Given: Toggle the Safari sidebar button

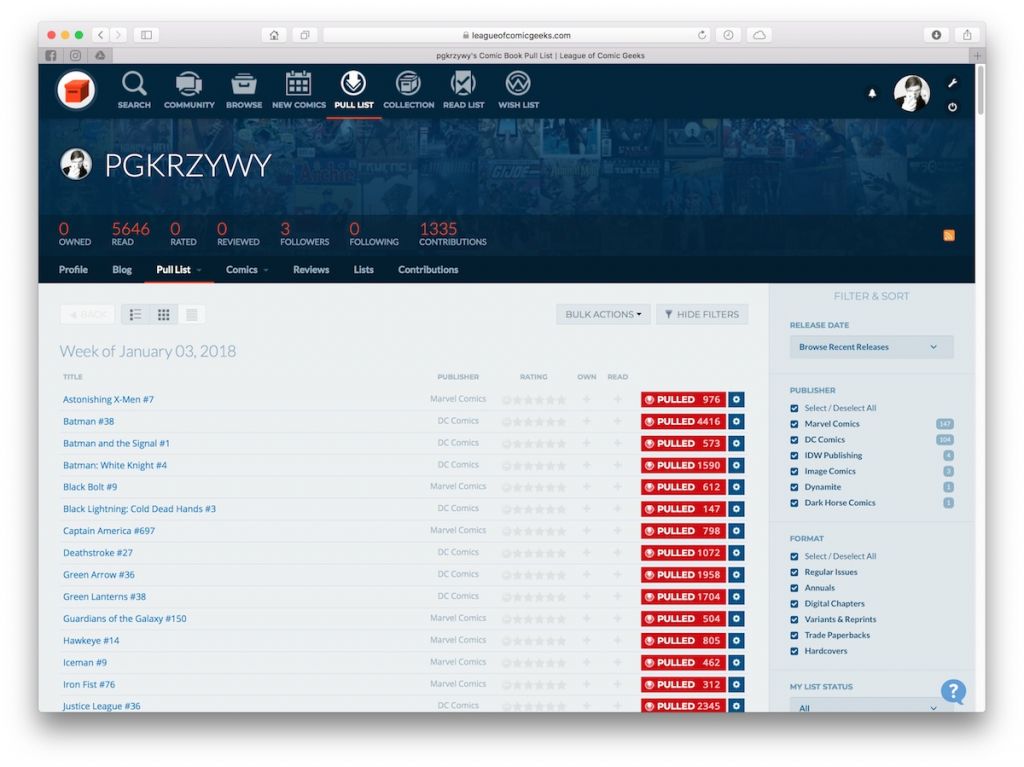Looking at the screenshot, I should (x=146, y=35).
